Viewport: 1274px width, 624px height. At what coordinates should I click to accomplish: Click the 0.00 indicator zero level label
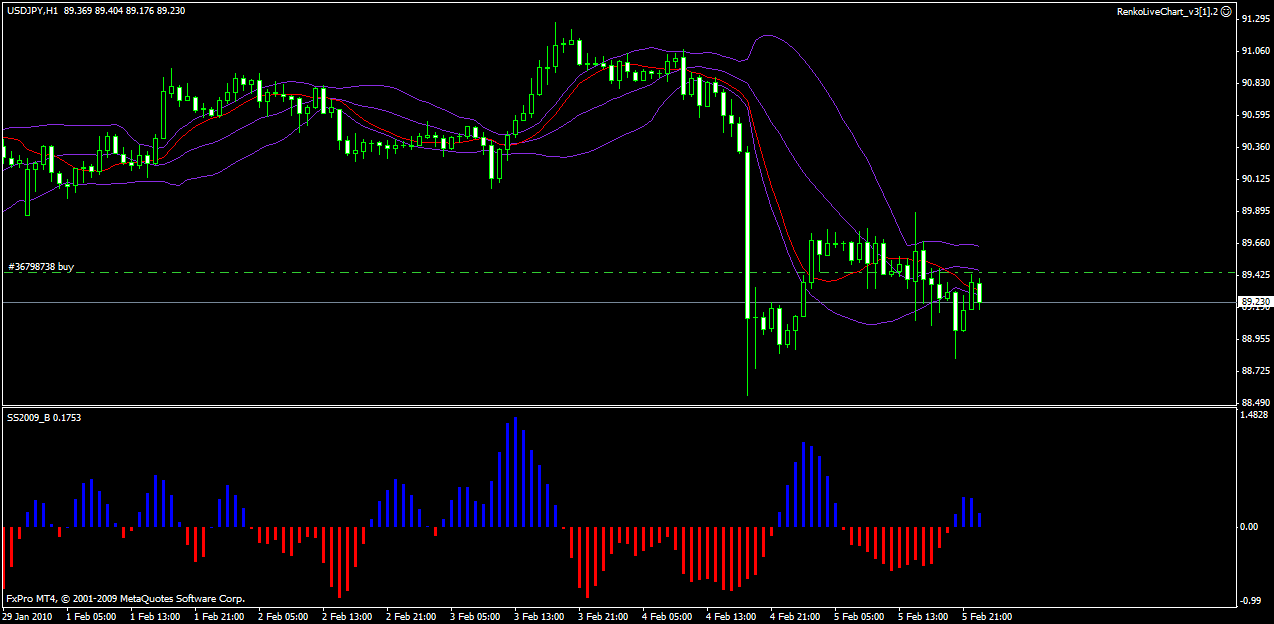click(x=1249, y=527)
